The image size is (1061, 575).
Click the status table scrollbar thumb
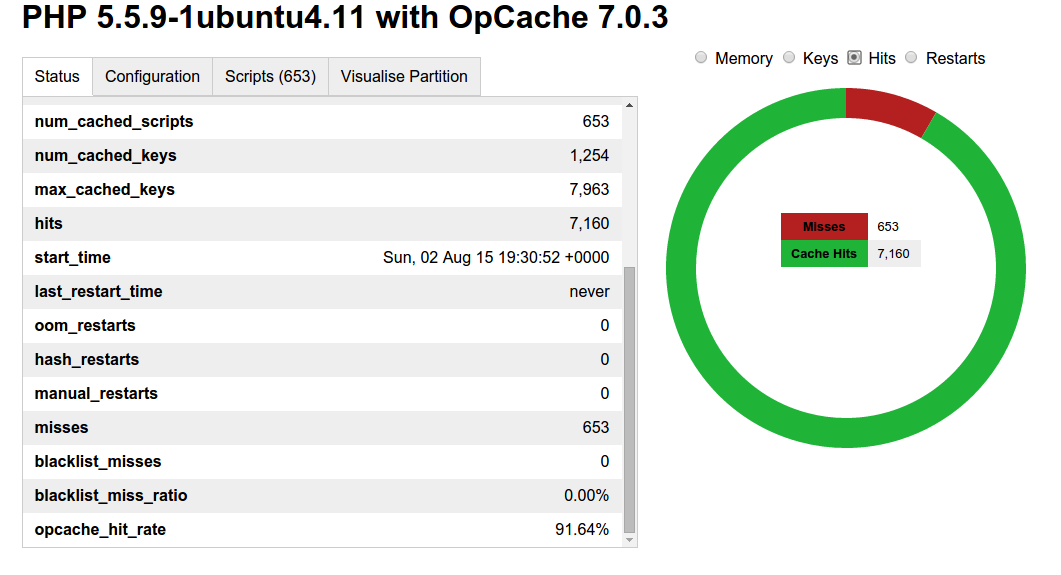[x=629, y=400]
